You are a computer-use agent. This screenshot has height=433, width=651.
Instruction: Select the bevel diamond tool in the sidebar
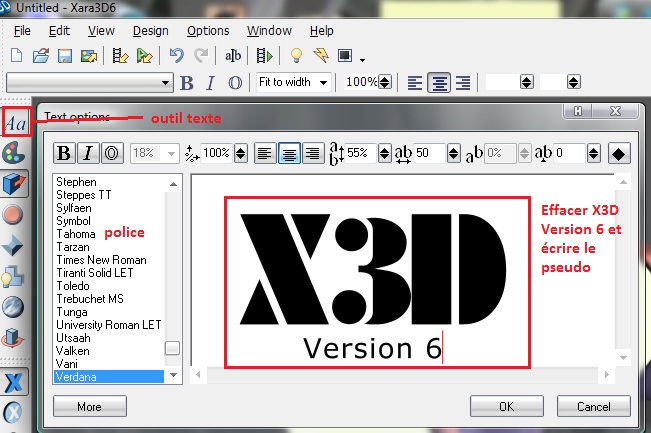tap(12, 245)
